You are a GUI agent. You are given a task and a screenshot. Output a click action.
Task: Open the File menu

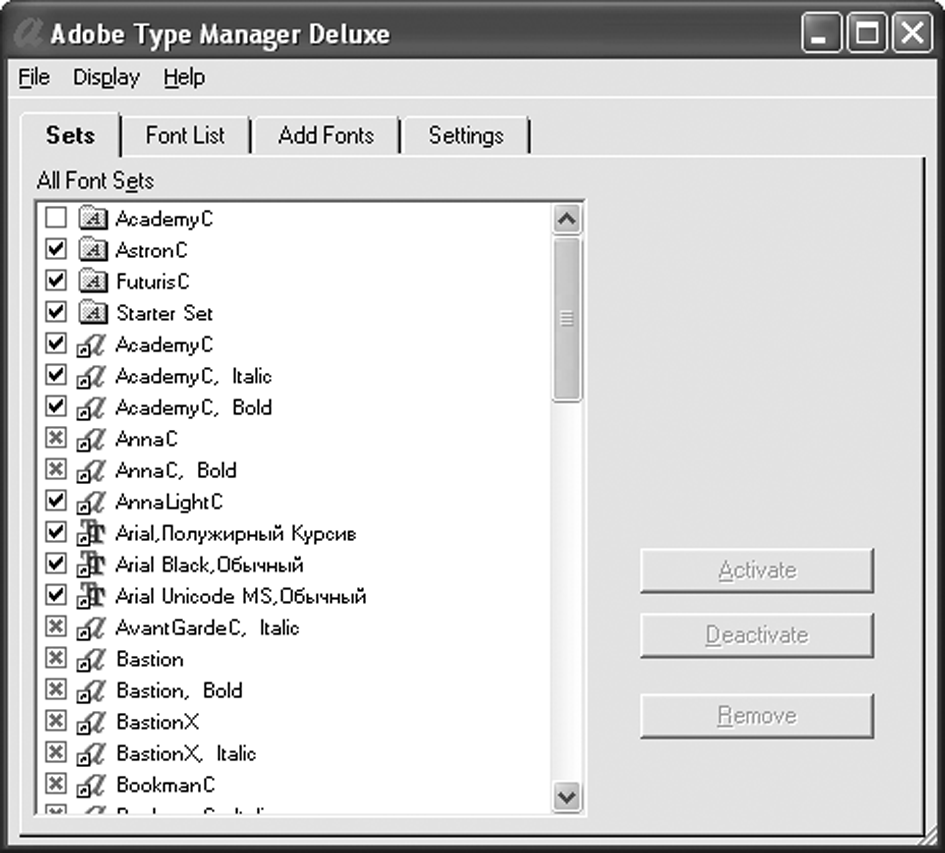[34, 78]
